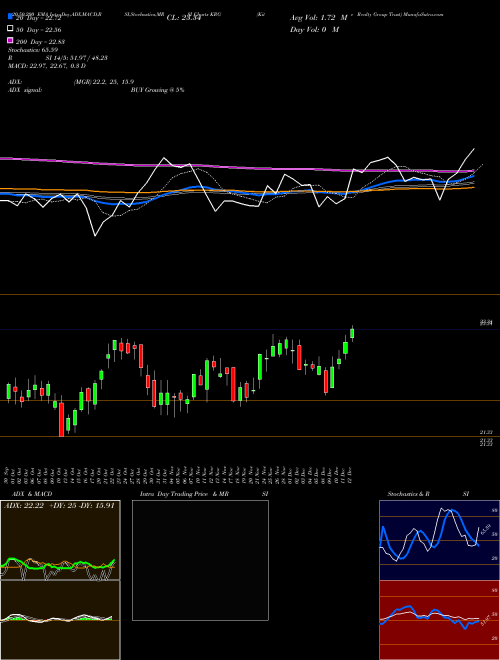Click the '(MGR) 22.2, 25, 15.9' ADX values
Viewport: 500px width, 660px height.
(x=104, y=82)
